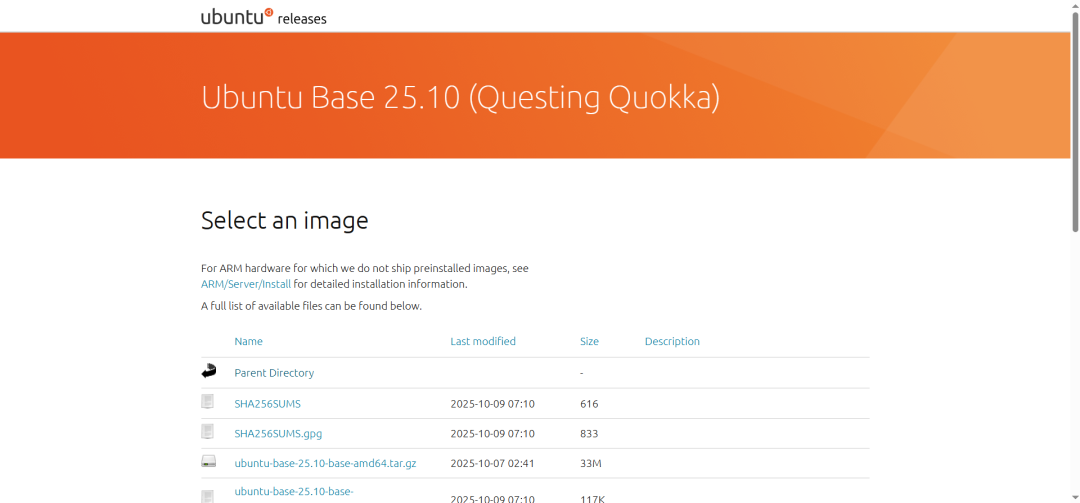The height and width of the screenshot is (503, 1080).
Task: Click the scrollbar down arrow
Action: [1075, 497]
